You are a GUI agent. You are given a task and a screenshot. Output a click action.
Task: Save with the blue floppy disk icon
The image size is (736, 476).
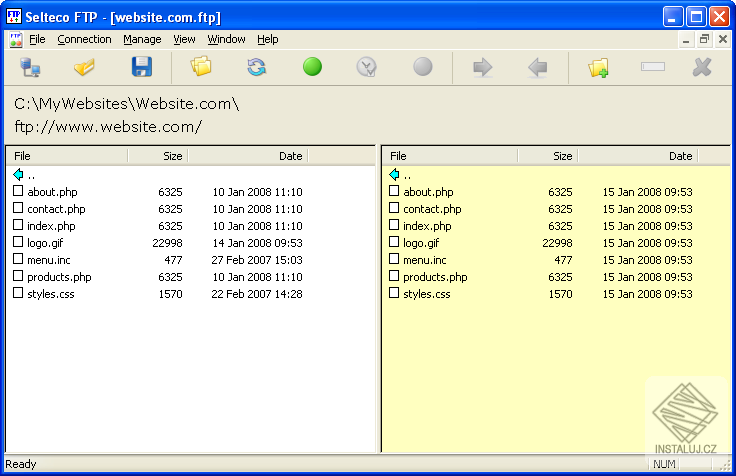[142, 67]
